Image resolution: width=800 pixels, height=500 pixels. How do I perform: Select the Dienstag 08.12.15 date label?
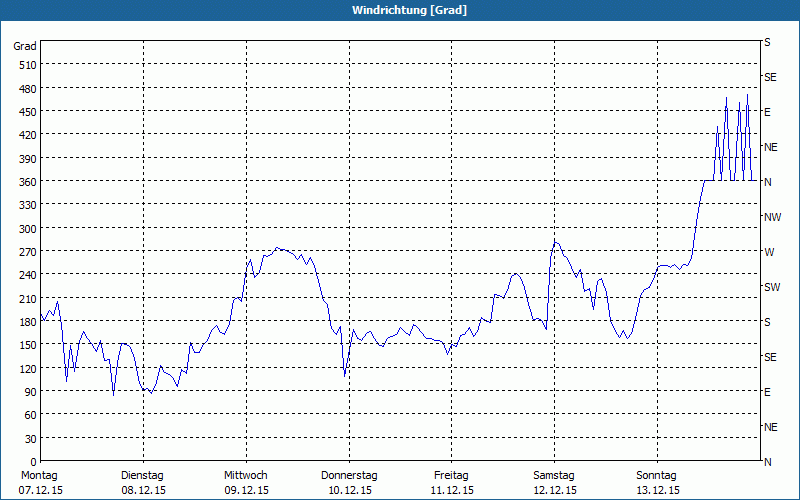pos(142,483)
